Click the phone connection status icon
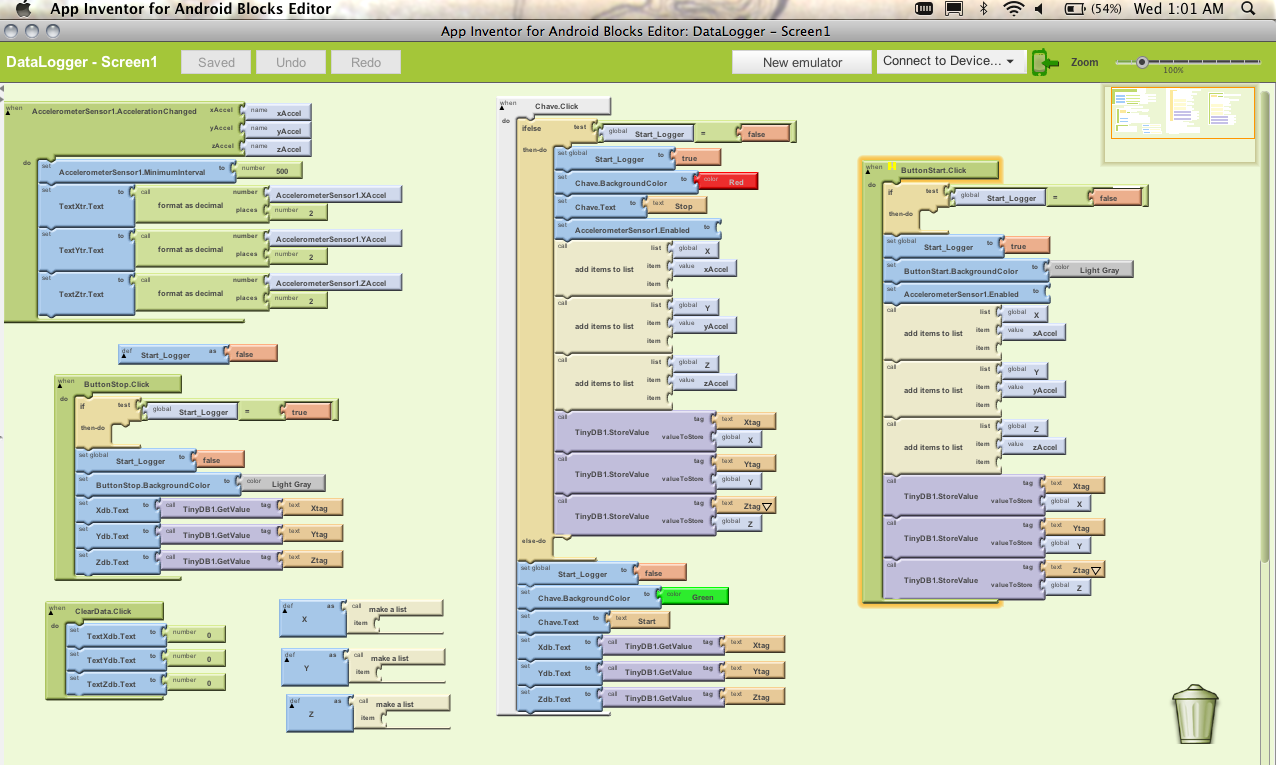 [x=1045, y=62]
